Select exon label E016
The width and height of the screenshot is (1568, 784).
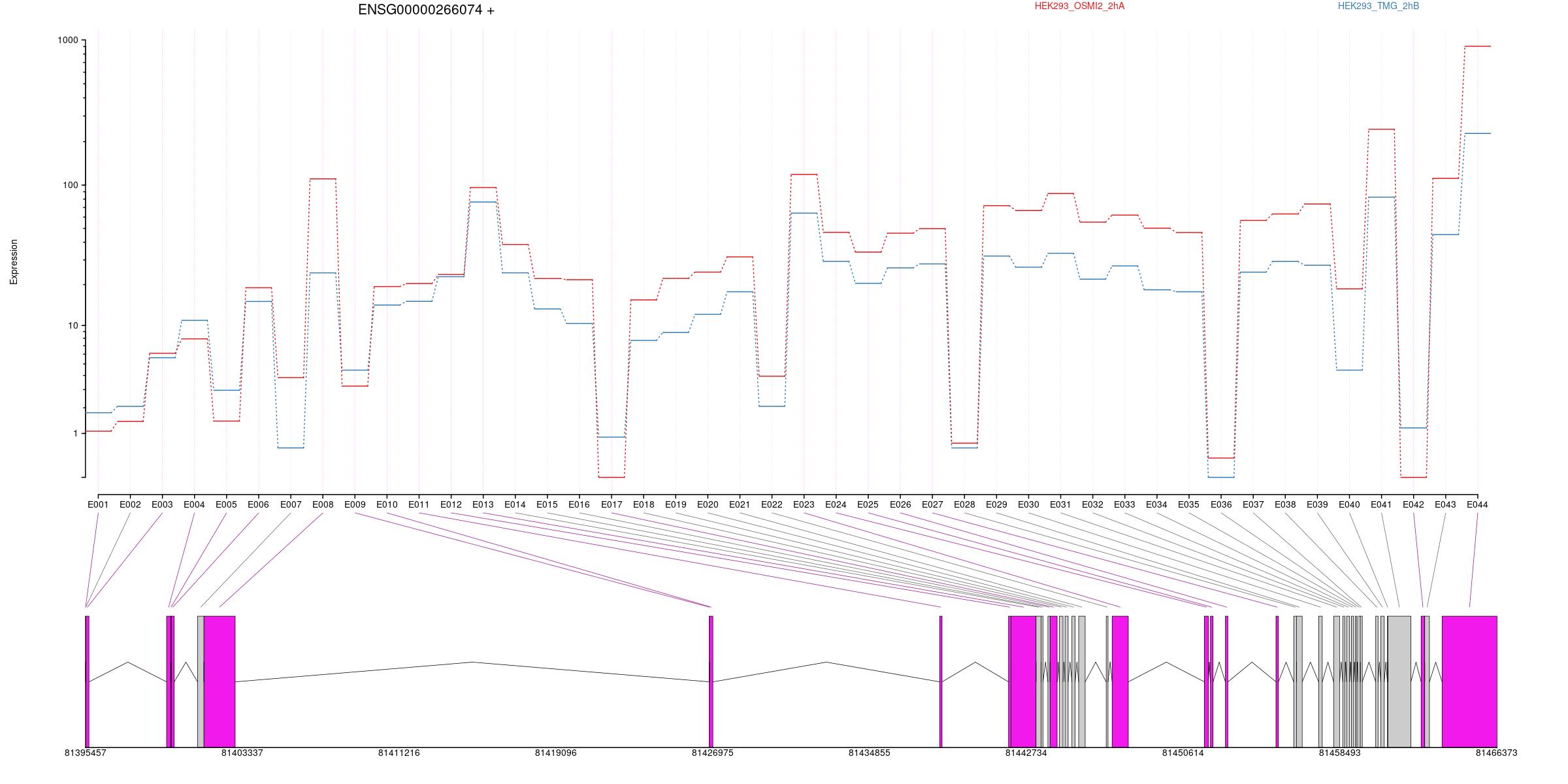(x=579, y=504)
